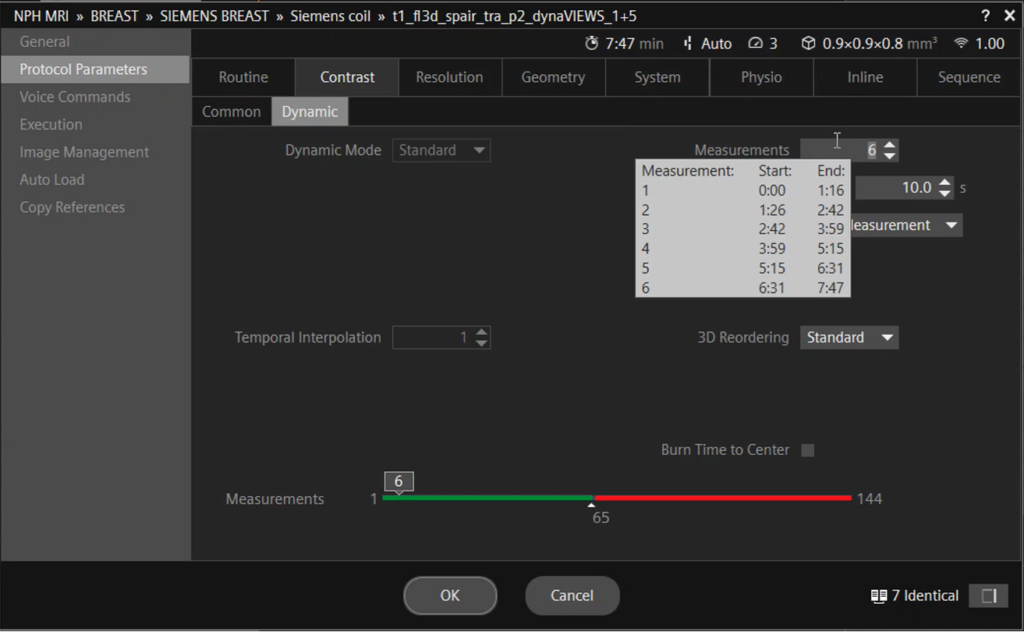Click the voxel size cube icon

(808, 44)
